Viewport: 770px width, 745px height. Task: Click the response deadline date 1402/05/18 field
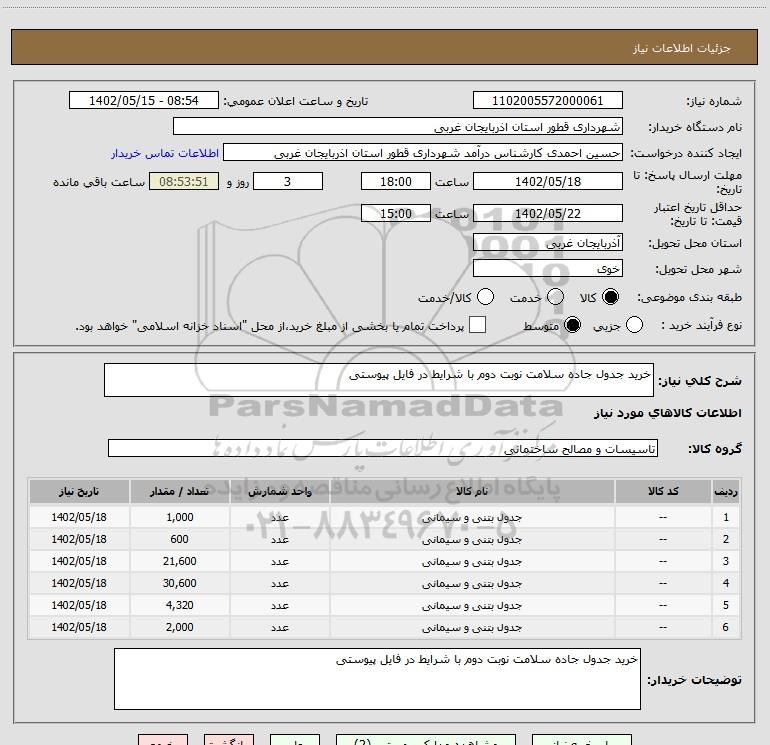(x=548, y=181)
